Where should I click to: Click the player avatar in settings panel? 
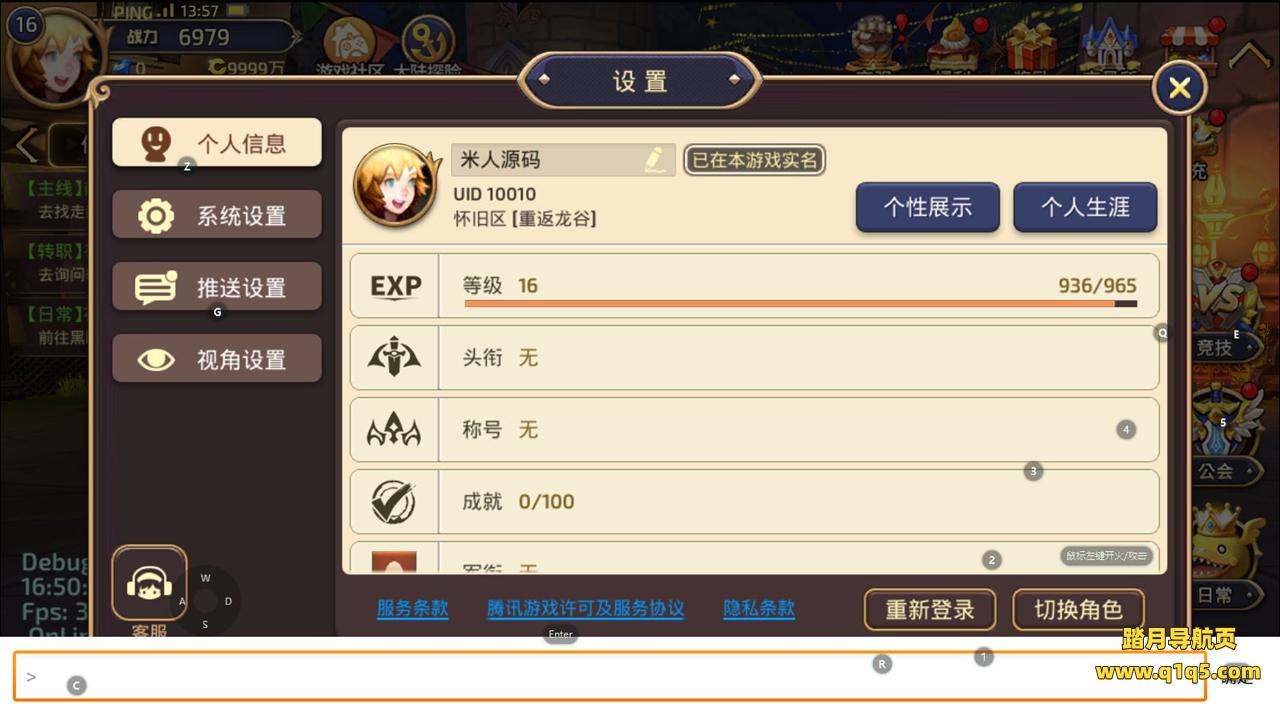pyautogui.click(x=396, y=185)
